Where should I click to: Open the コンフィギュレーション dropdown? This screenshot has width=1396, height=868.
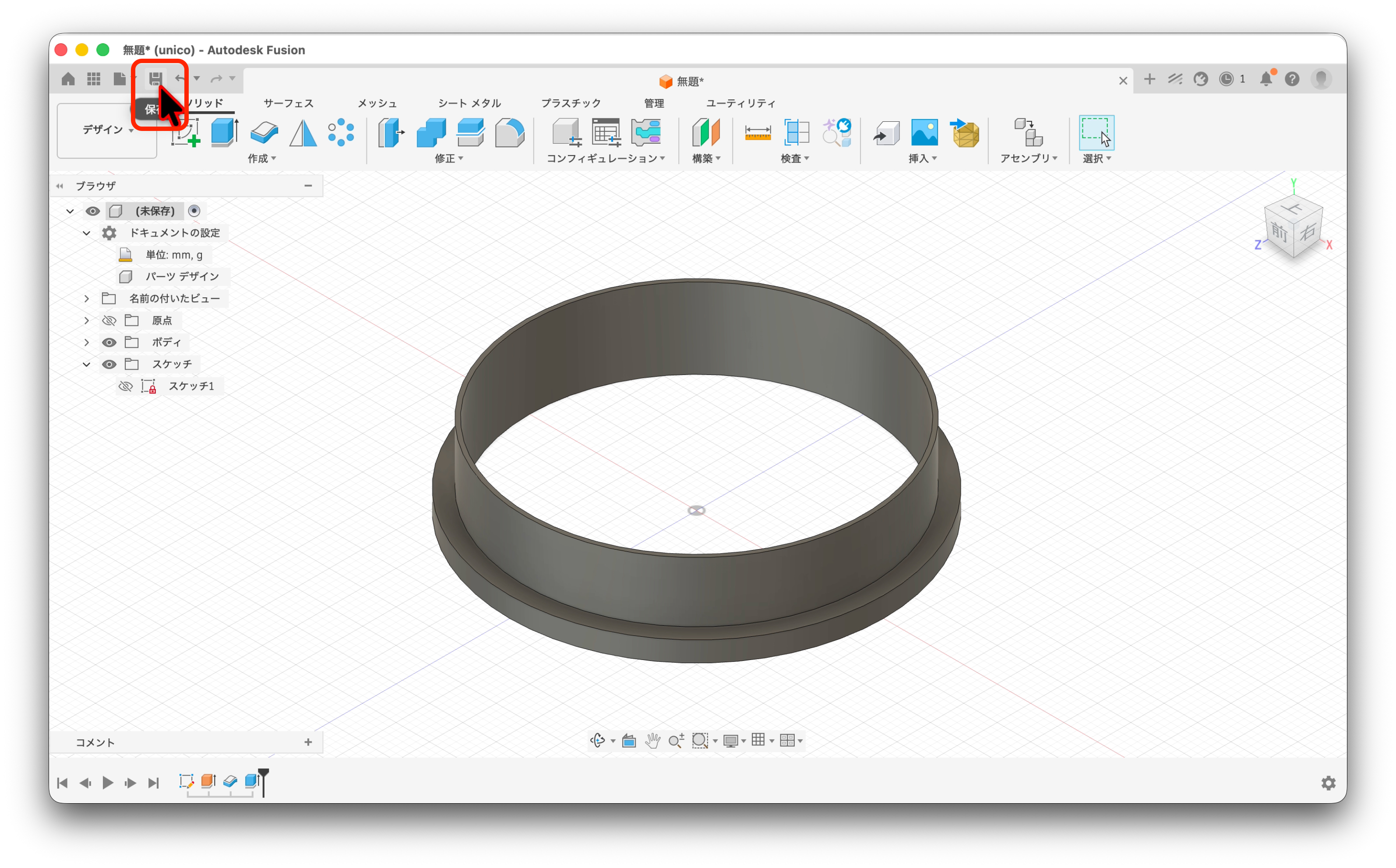pyautogui.click(x=606, y=159)
